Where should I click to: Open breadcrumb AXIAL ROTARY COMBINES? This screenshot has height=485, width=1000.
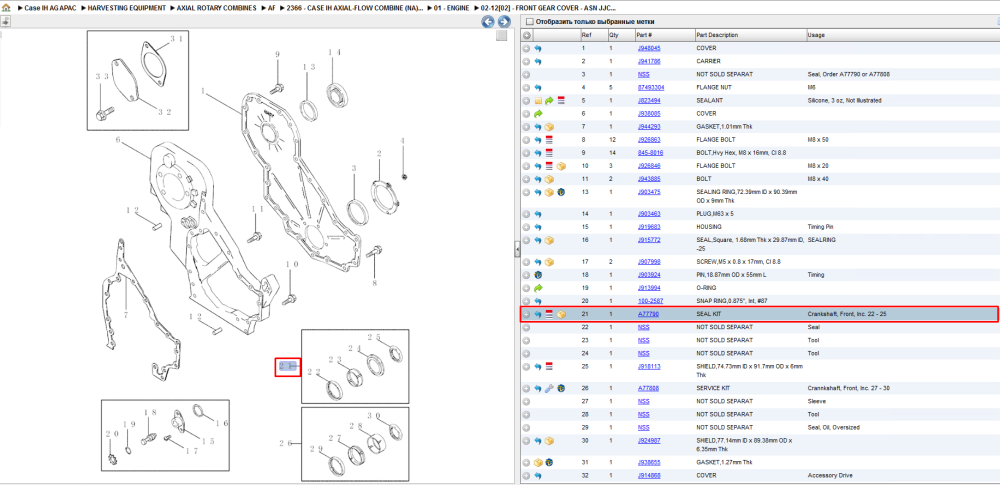(217, 8)
